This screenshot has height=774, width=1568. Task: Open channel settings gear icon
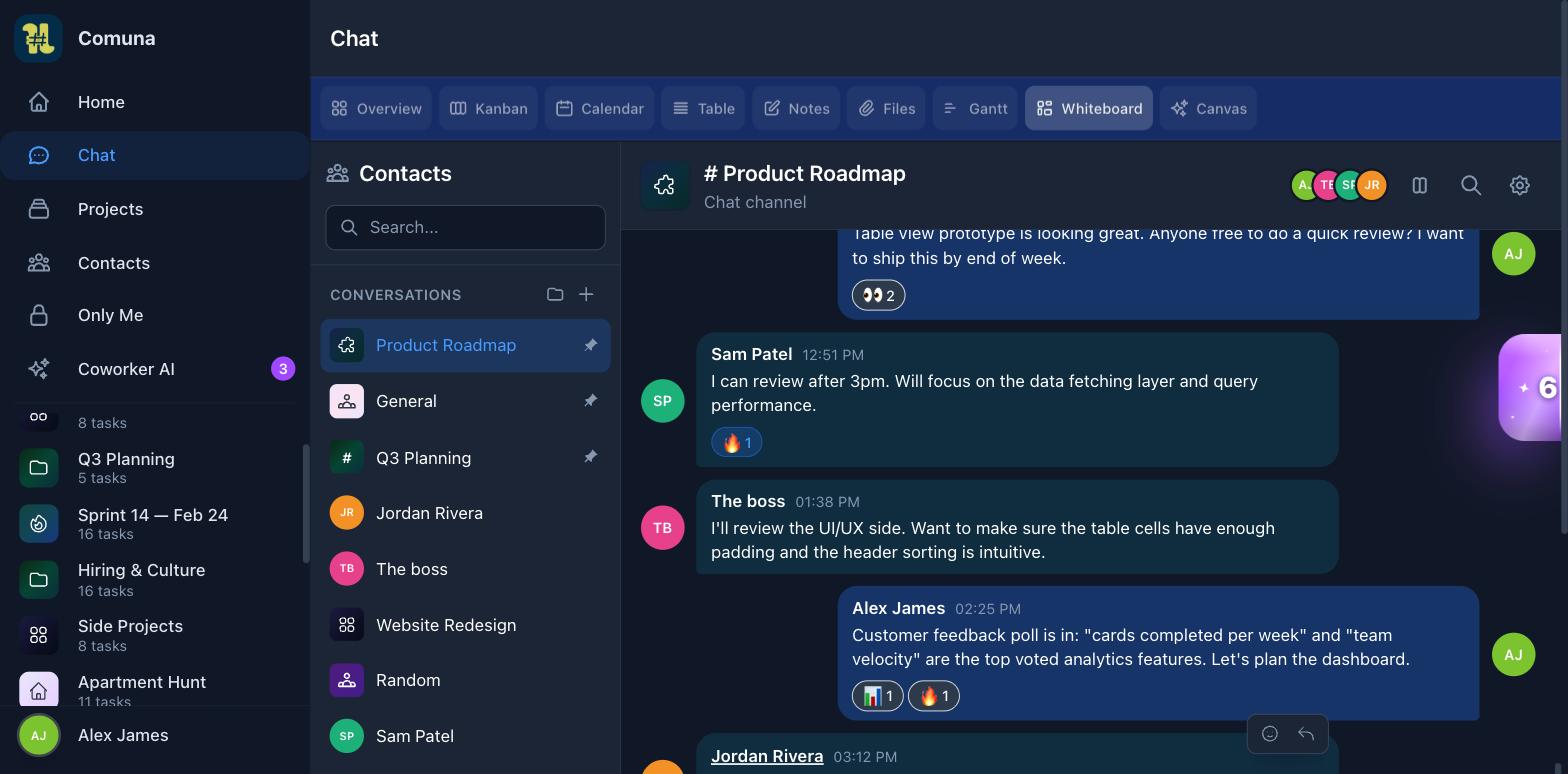point(1520,185)
